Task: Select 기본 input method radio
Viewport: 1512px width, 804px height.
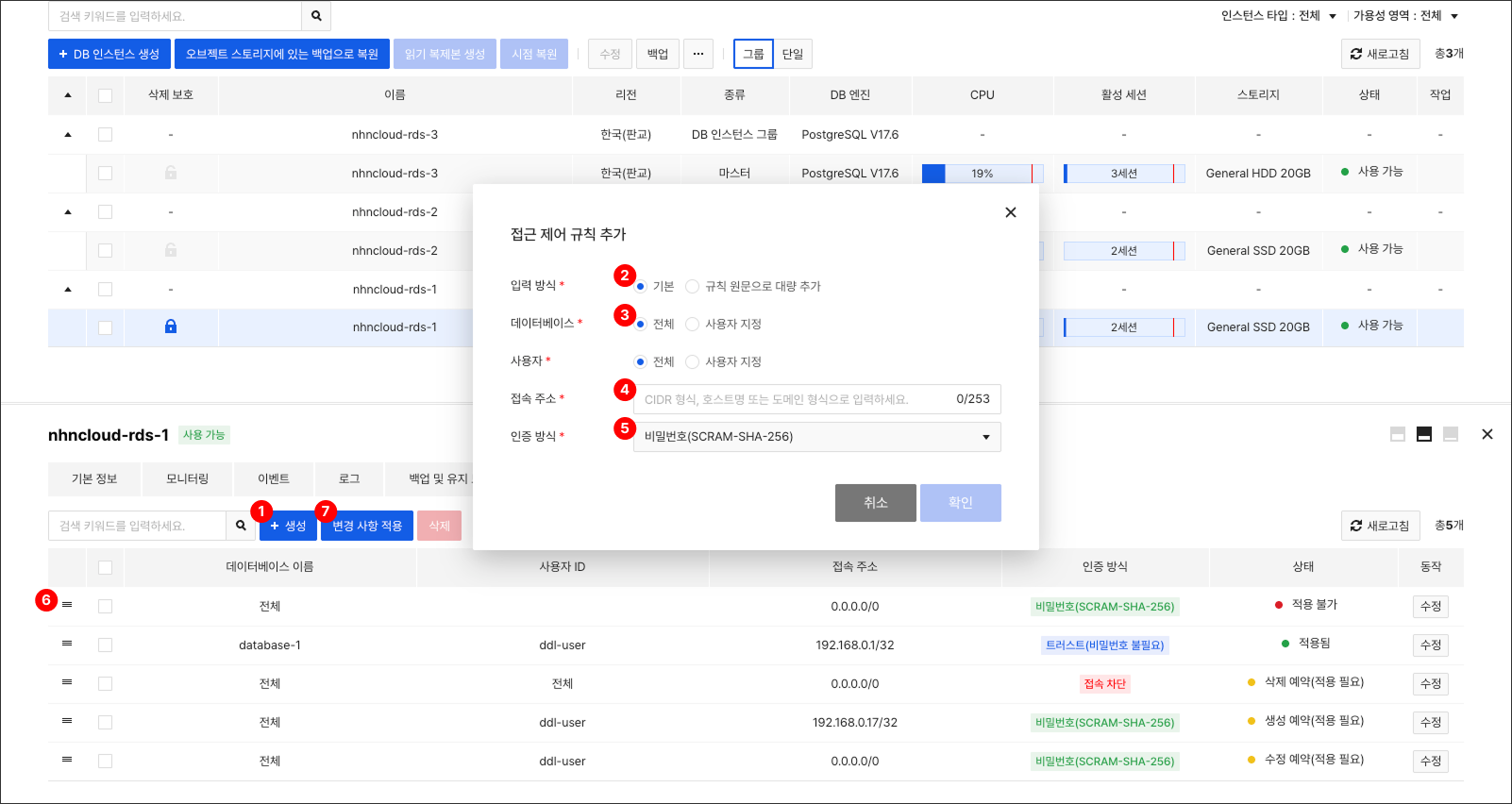Action: pos(641,286)
